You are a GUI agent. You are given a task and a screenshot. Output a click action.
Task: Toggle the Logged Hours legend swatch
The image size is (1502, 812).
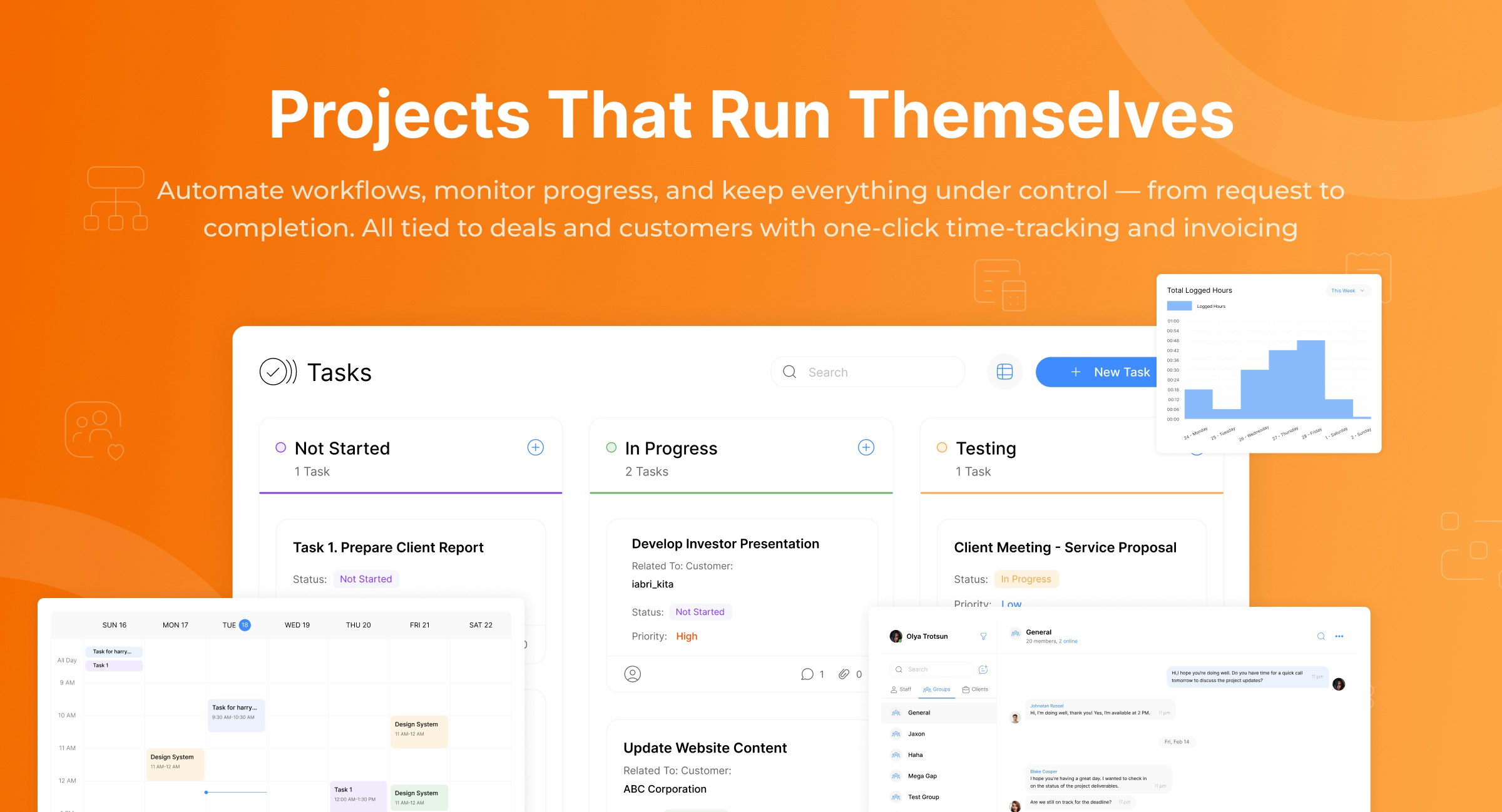tap(1179, 306)
